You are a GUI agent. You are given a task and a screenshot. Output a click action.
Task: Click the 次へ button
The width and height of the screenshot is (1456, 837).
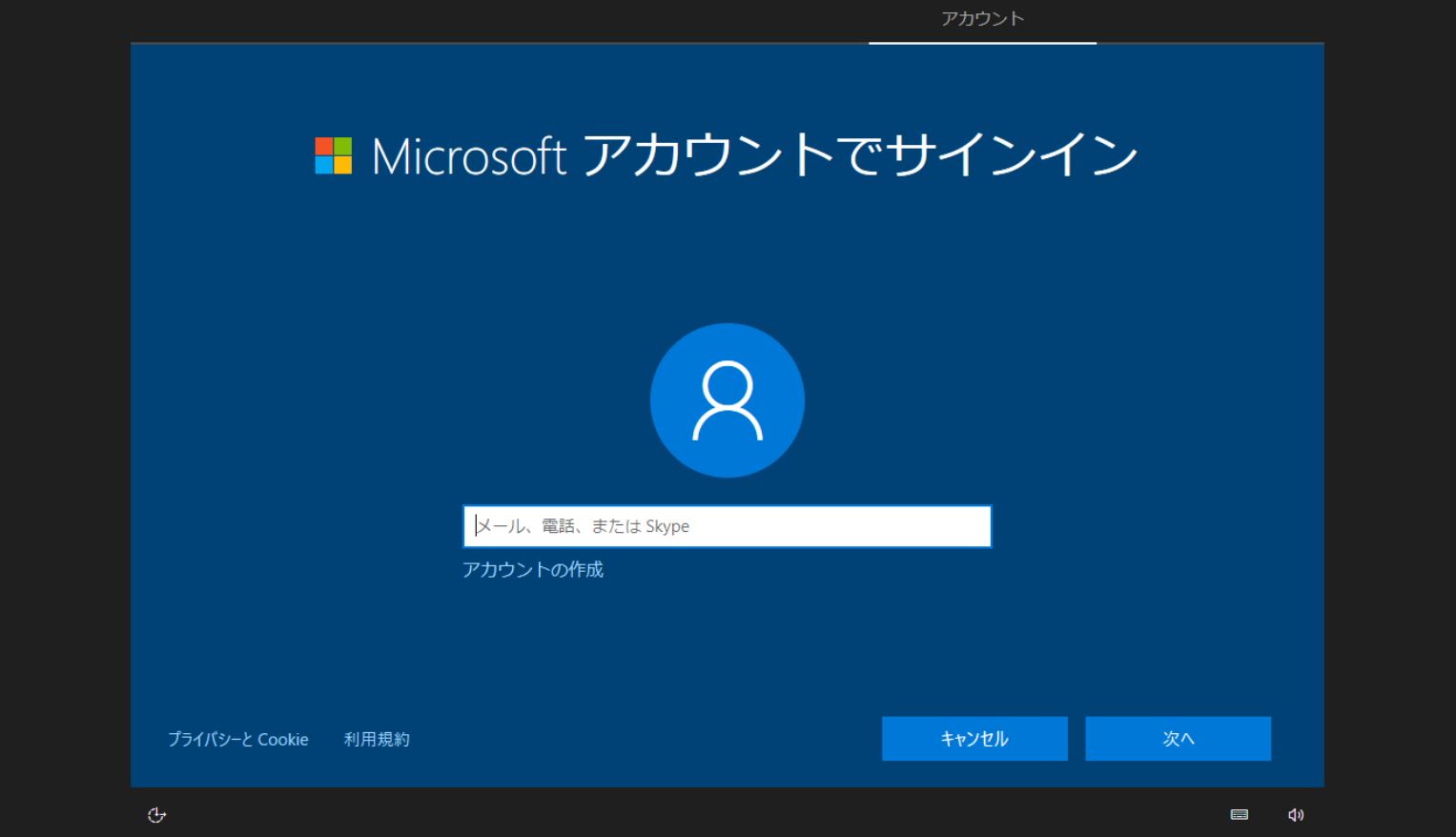pyautogui.click(x=1179, y=739)
